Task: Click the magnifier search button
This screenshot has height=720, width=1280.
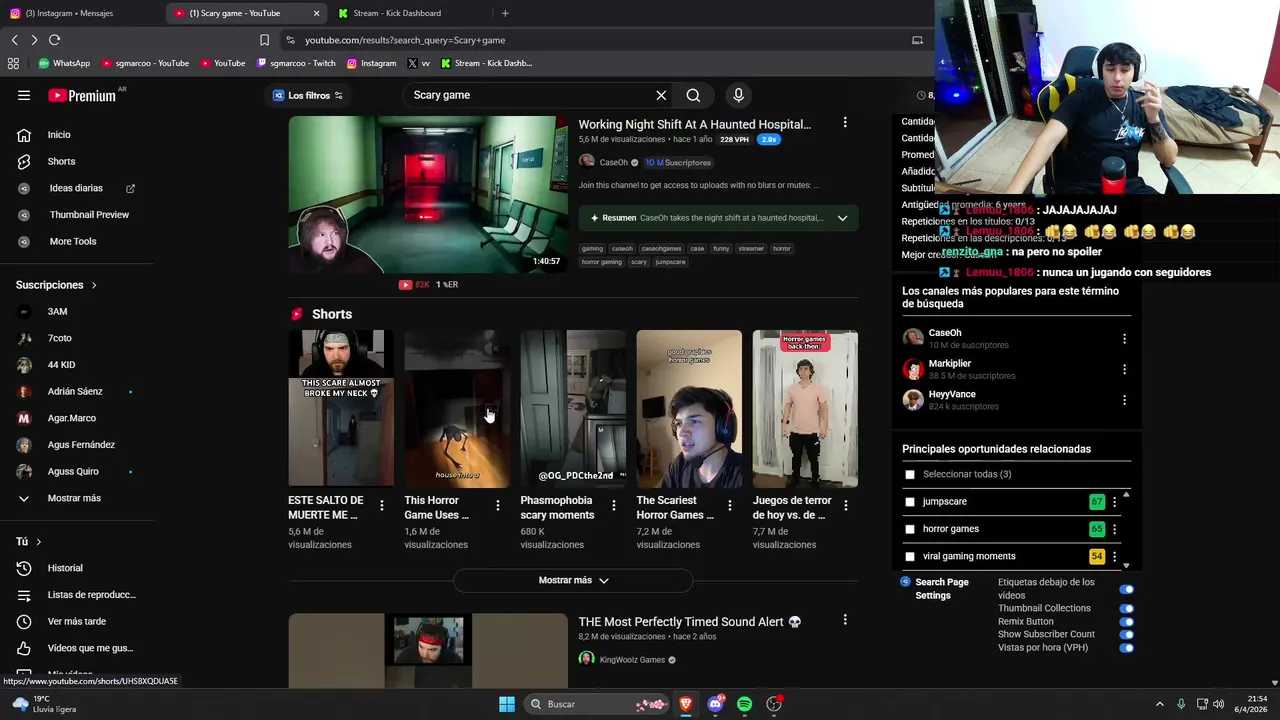Action: [x=693, y=95]
